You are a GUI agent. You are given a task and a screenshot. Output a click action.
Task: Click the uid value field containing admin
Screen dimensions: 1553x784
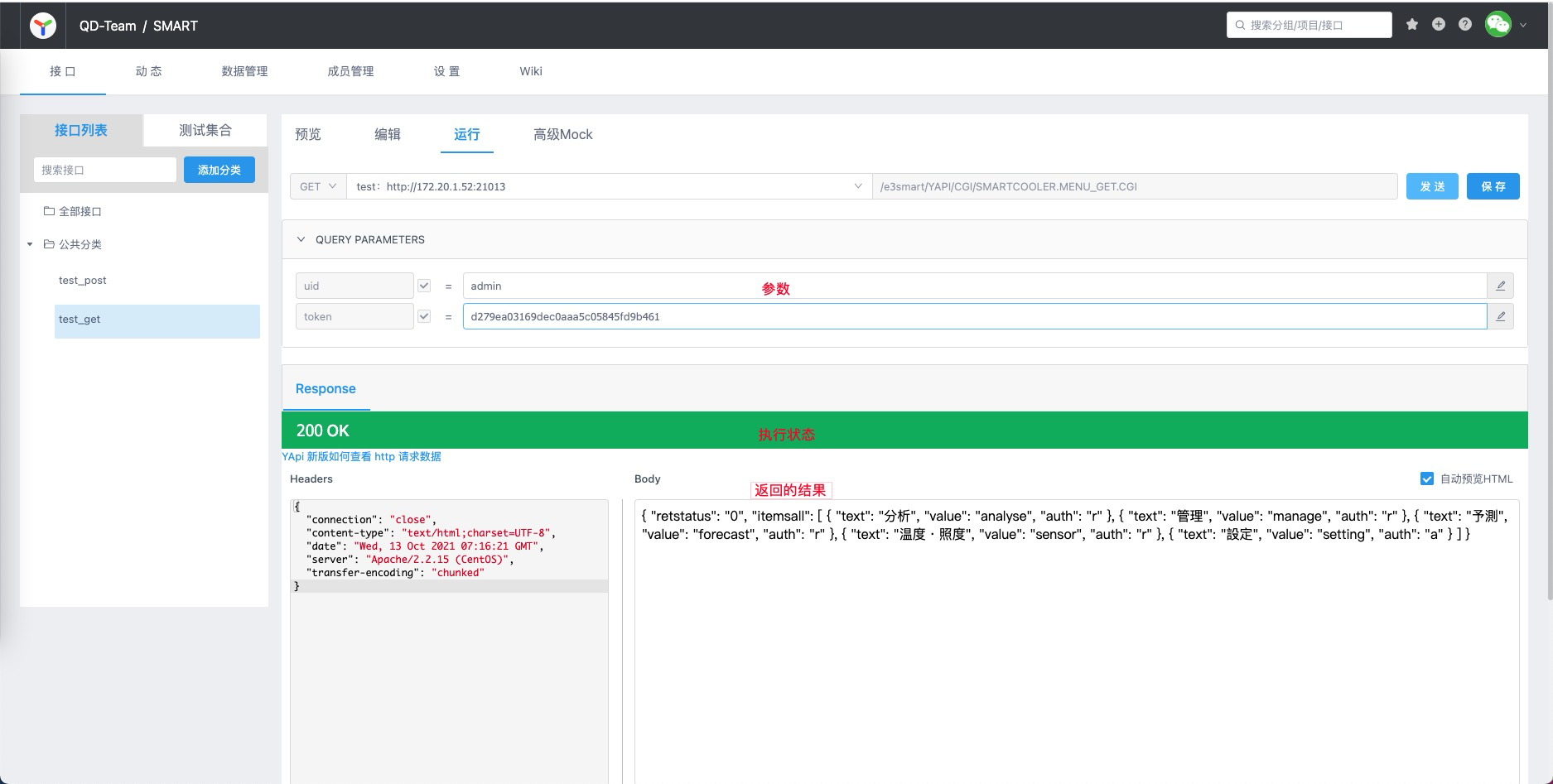[x=975, y=286]
